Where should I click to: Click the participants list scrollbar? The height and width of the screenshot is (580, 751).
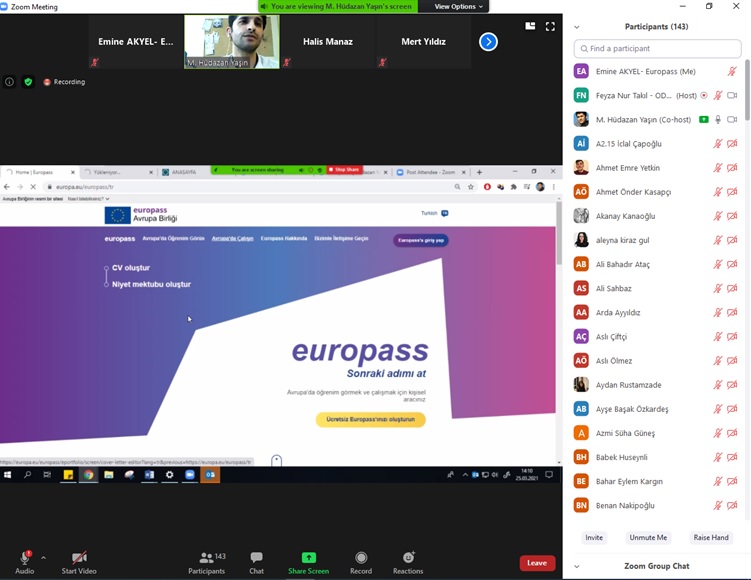coord(747,90)
